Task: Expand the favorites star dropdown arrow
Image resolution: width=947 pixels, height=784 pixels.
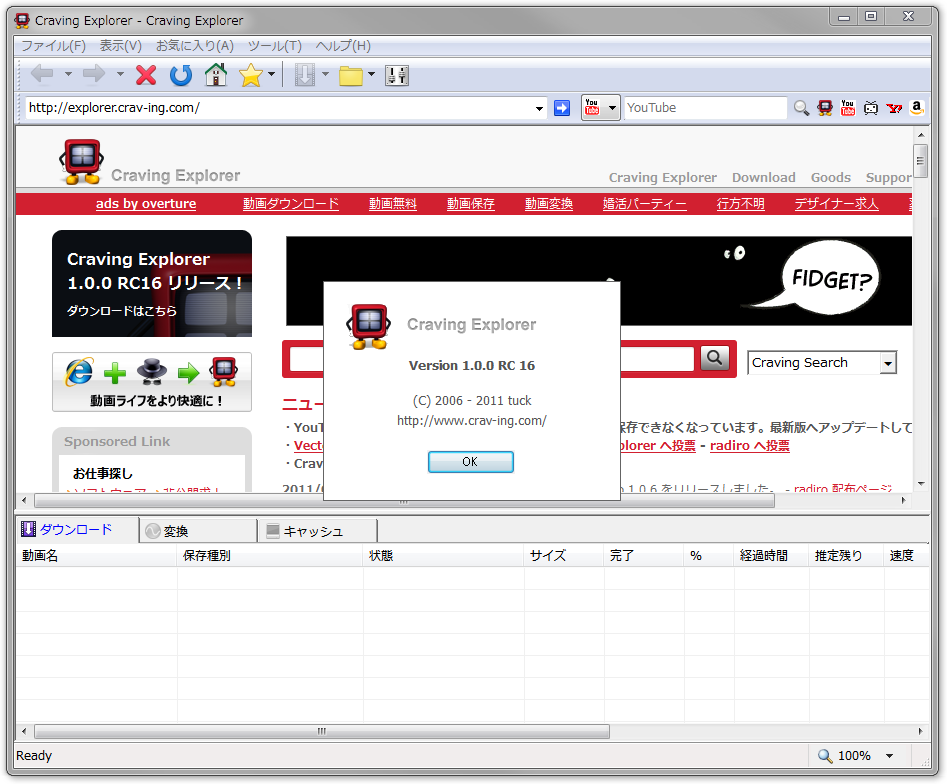Action: [x=271, y=74]
